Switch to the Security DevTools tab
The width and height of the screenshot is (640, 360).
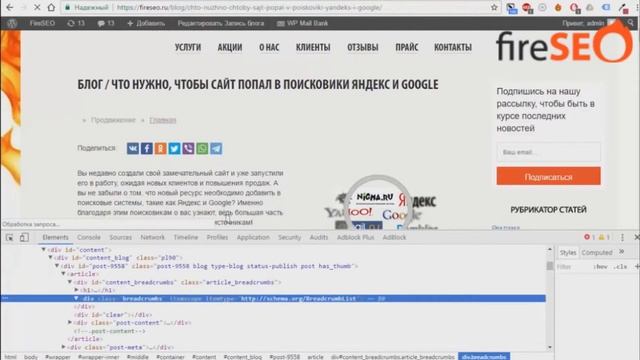(x=289, y=237)
